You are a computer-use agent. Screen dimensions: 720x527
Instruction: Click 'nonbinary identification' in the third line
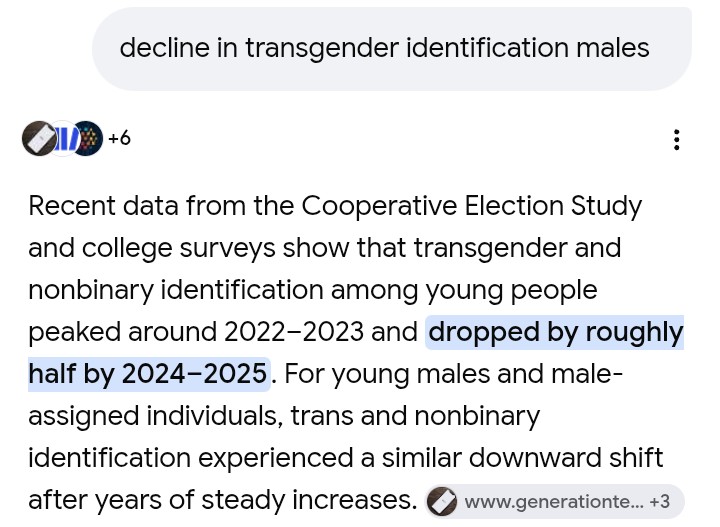[x=176, y=290]
